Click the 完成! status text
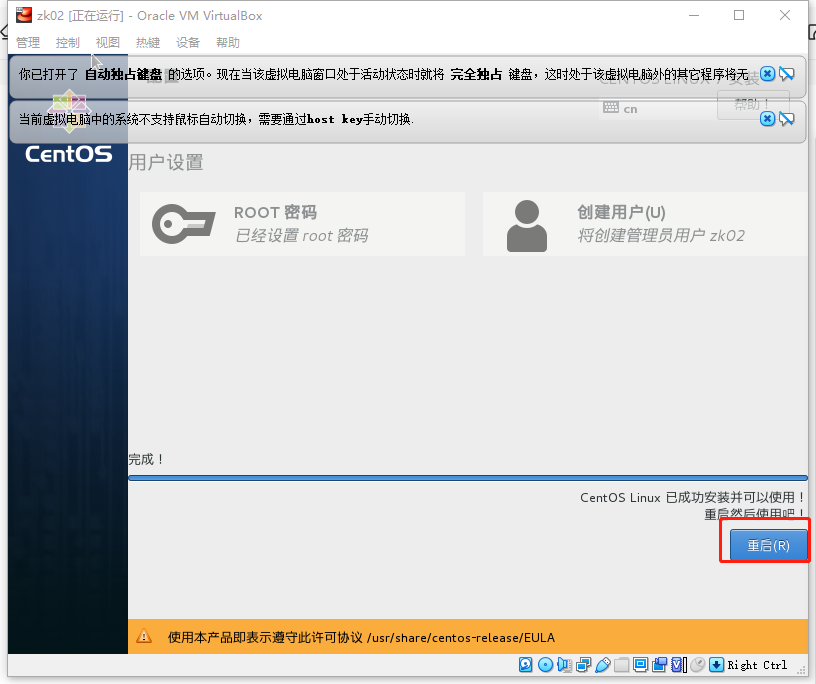816x684 pixels. [x=146, y=459]
